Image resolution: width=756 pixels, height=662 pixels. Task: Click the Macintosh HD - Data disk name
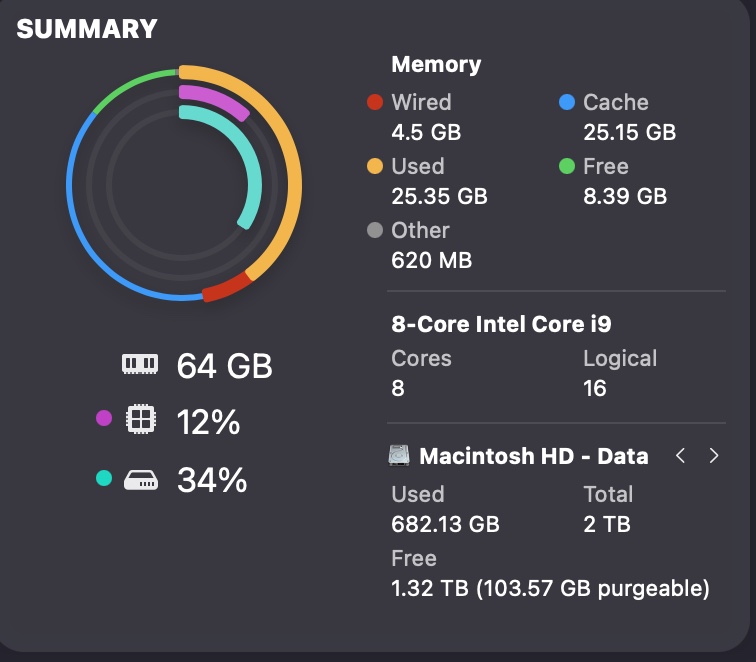pyautogui.click(x=534, y=456)
